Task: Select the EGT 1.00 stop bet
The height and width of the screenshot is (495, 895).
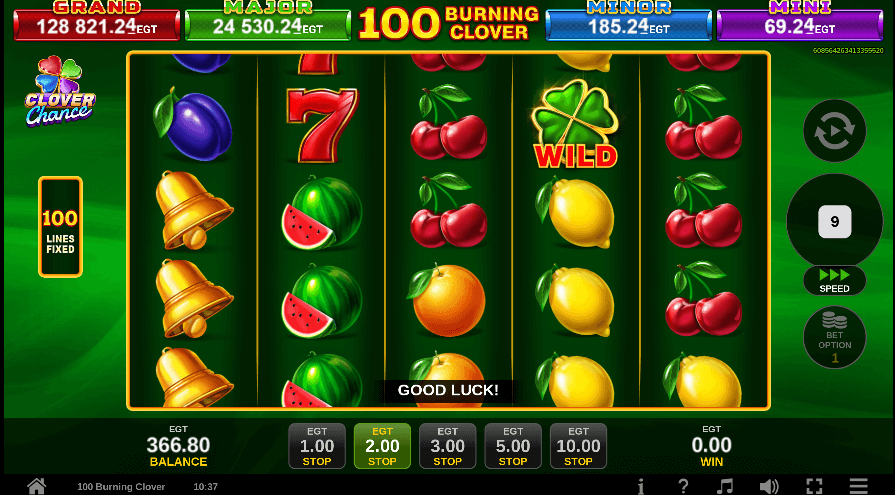Action: pos(317,446)
